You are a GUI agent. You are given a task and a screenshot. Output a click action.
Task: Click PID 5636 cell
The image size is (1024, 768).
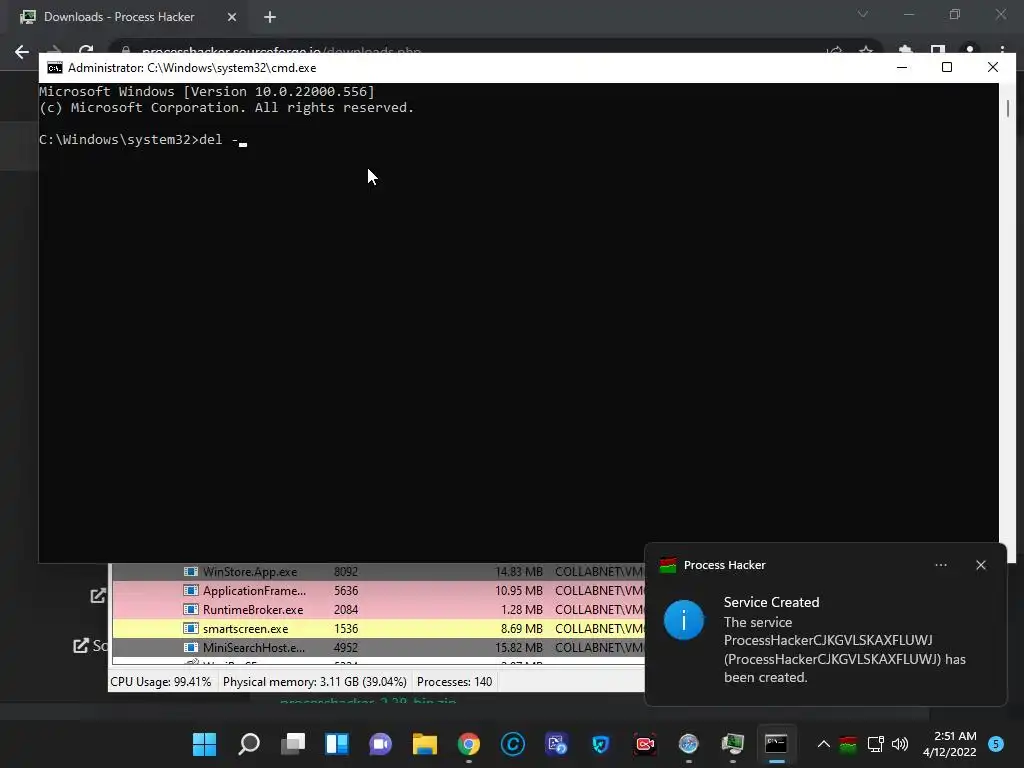click(345, 590)
